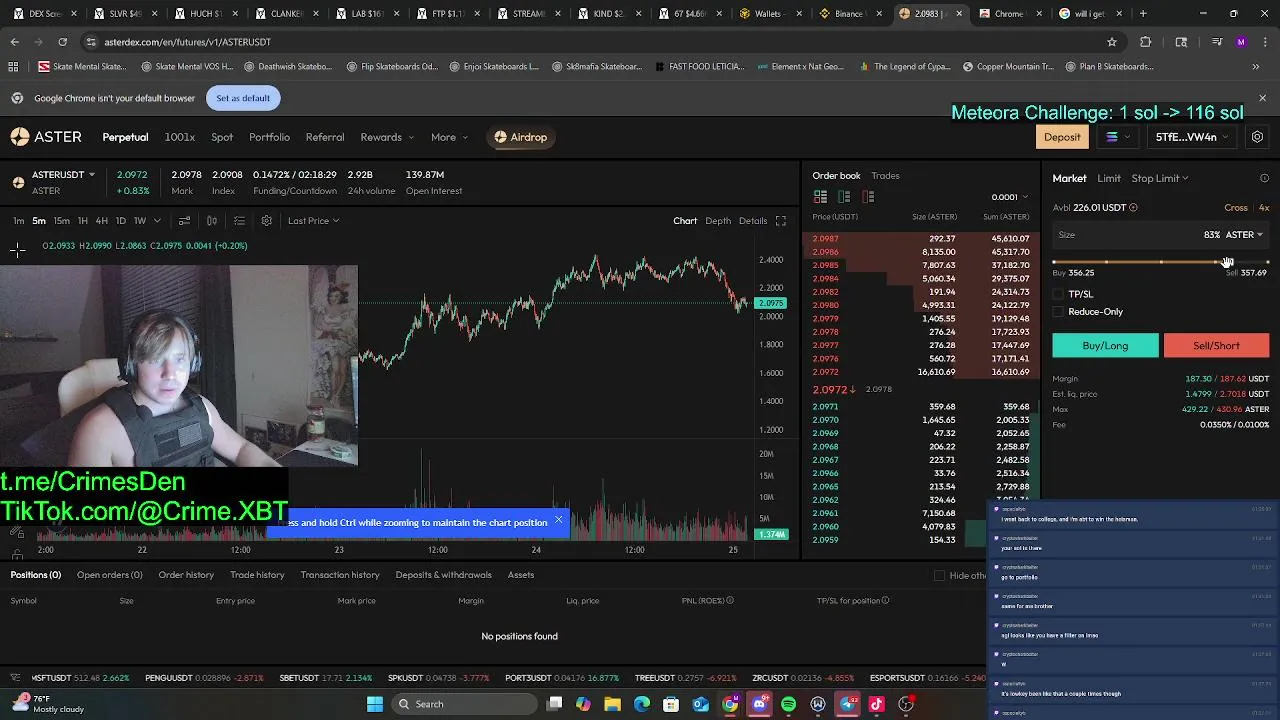Viewport: 1280px width, 720px height.
Task: Expand the More menu in the header
Action: click(448, 137)
